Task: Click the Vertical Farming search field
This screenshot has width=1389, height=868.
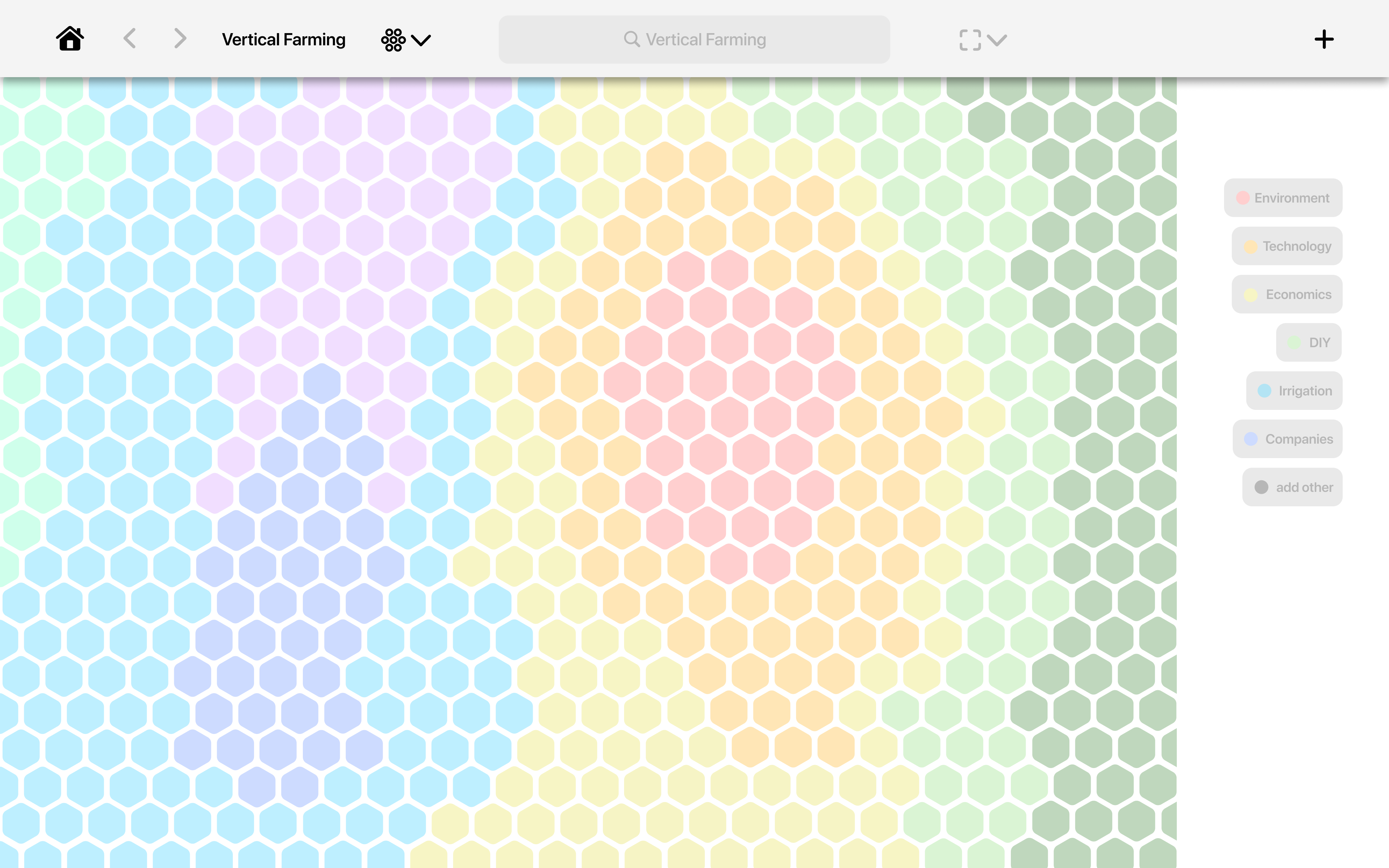Action: point(694,40)
